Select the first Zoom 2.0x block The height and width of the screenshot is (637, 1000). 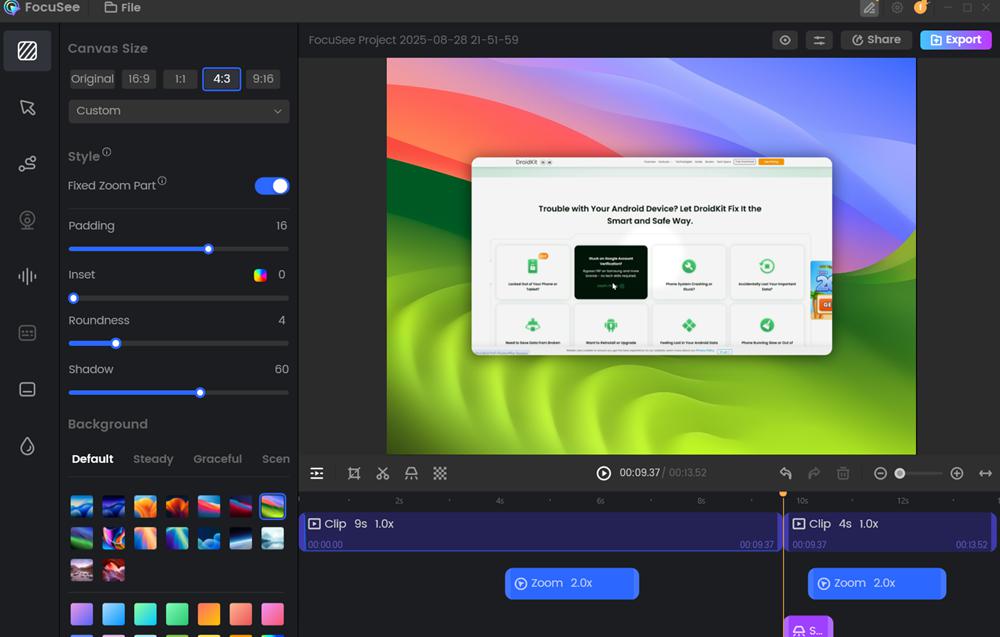[571, 583]
